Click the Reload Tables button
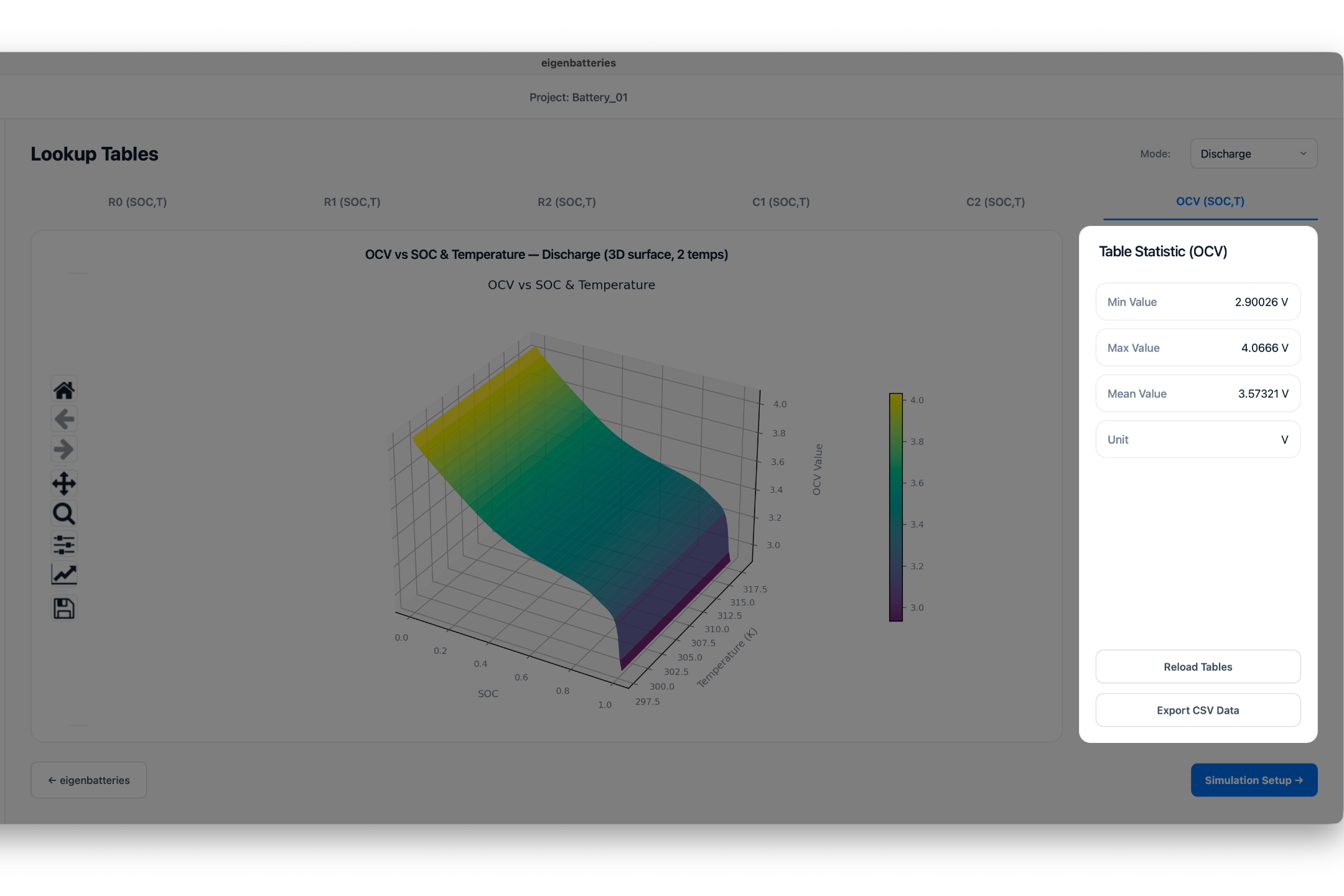Viewport: 1344px width, 896px height. click(1198, 667)
